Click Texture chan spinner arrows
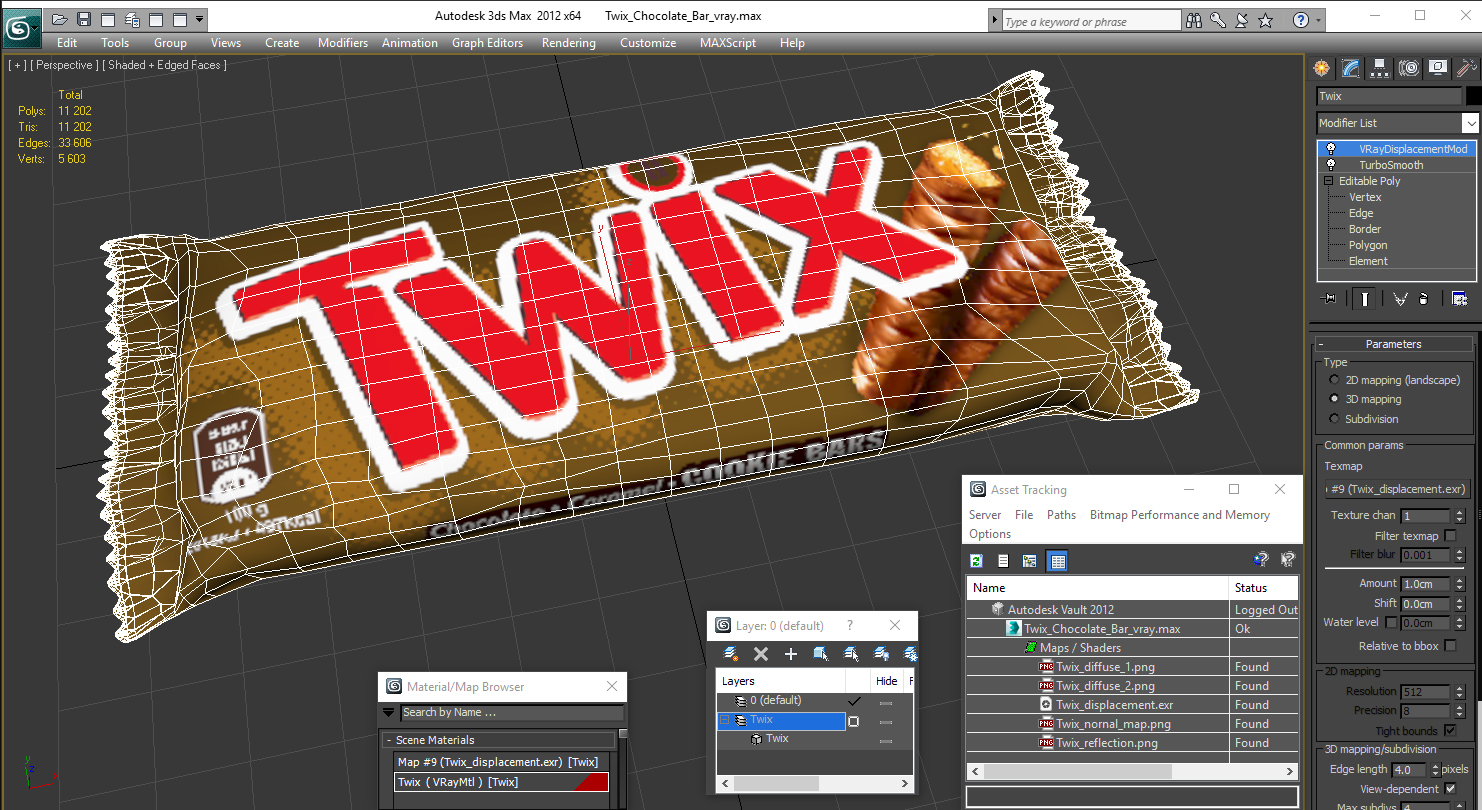The image size is (1482, 810). tap(1460, 516)
